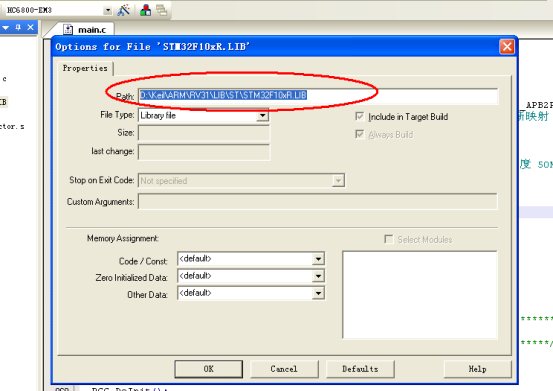Click the Custom Arguments field
This screenshot has width=553, height=391.
coord(317,201)
